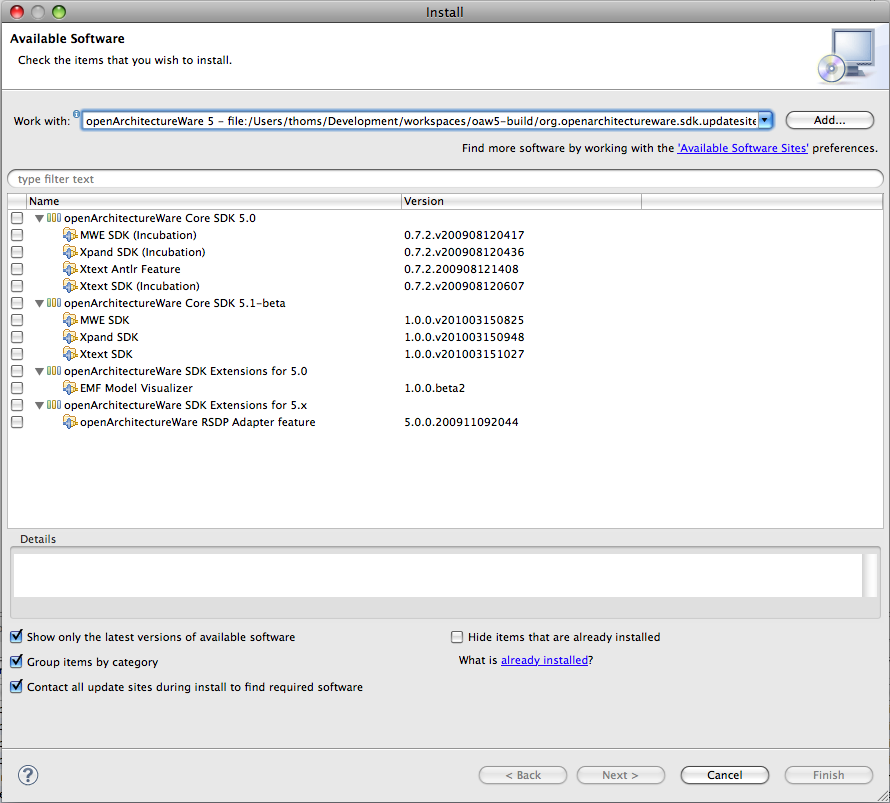The width and height of the screenshot is (890, 803).
Task: Check the Xtext Antlr Feature item
Action: coord(17,269)
